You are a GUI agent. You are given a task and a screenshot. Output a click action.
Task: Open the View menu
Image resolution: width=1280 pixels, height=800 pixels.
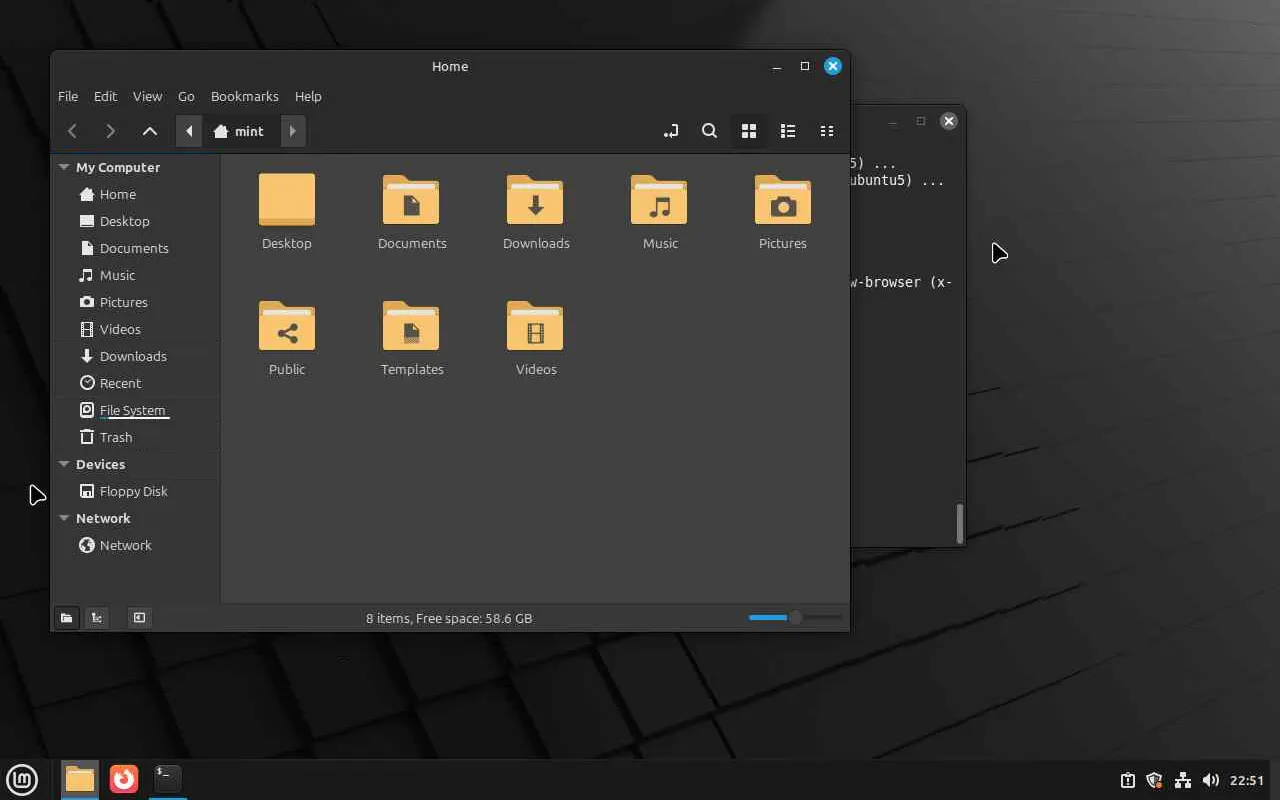(147, 96)
